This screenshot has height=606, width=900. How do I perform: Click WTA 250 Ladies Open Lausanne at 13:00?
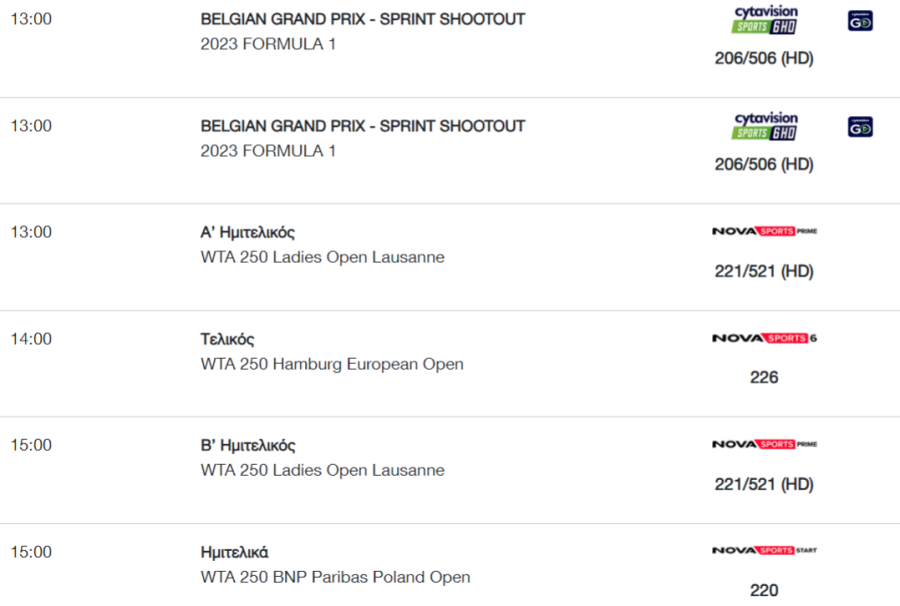tap(323, 257)
